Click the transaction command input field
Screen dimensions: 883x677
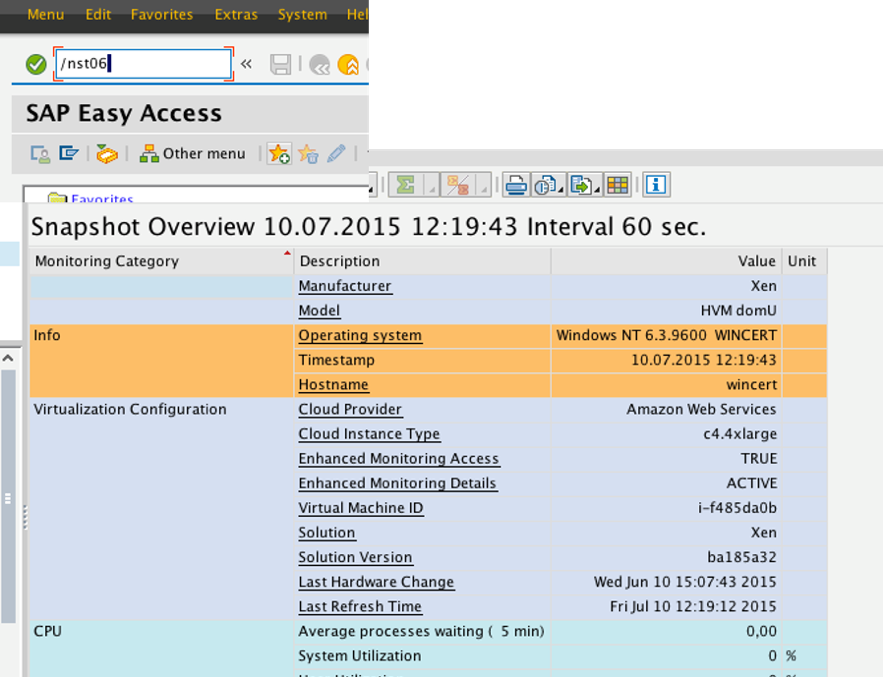click(x=143, y=65)
